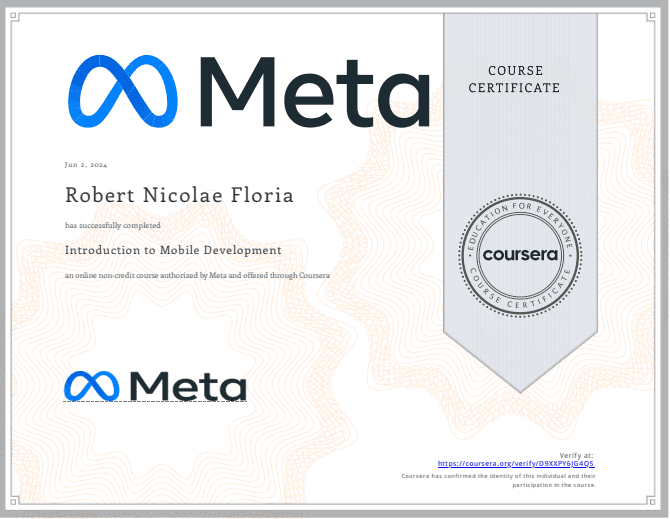Click the large Meta wordmark at top

[x=315, y=92]
